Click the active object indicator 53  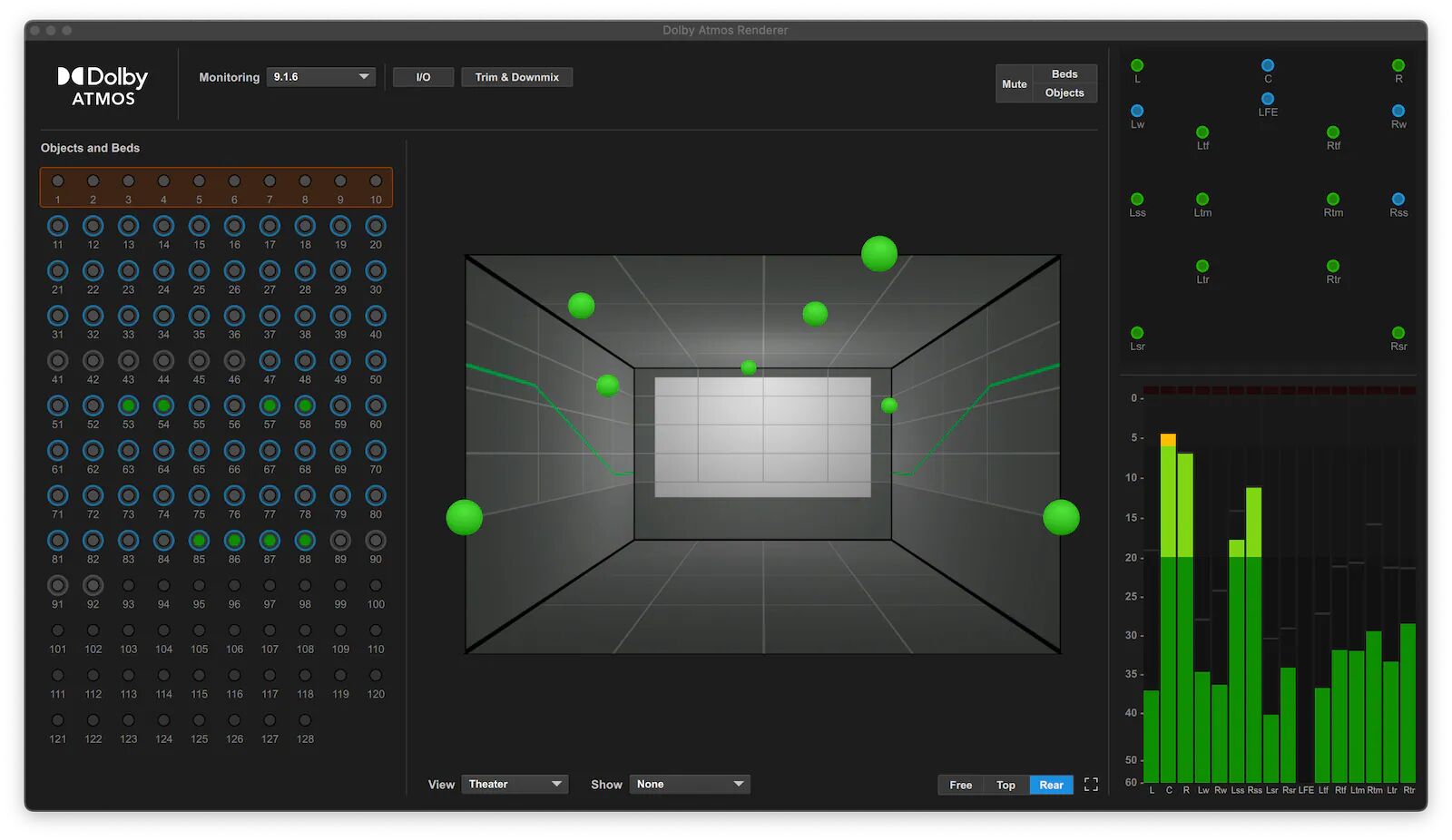128,405
